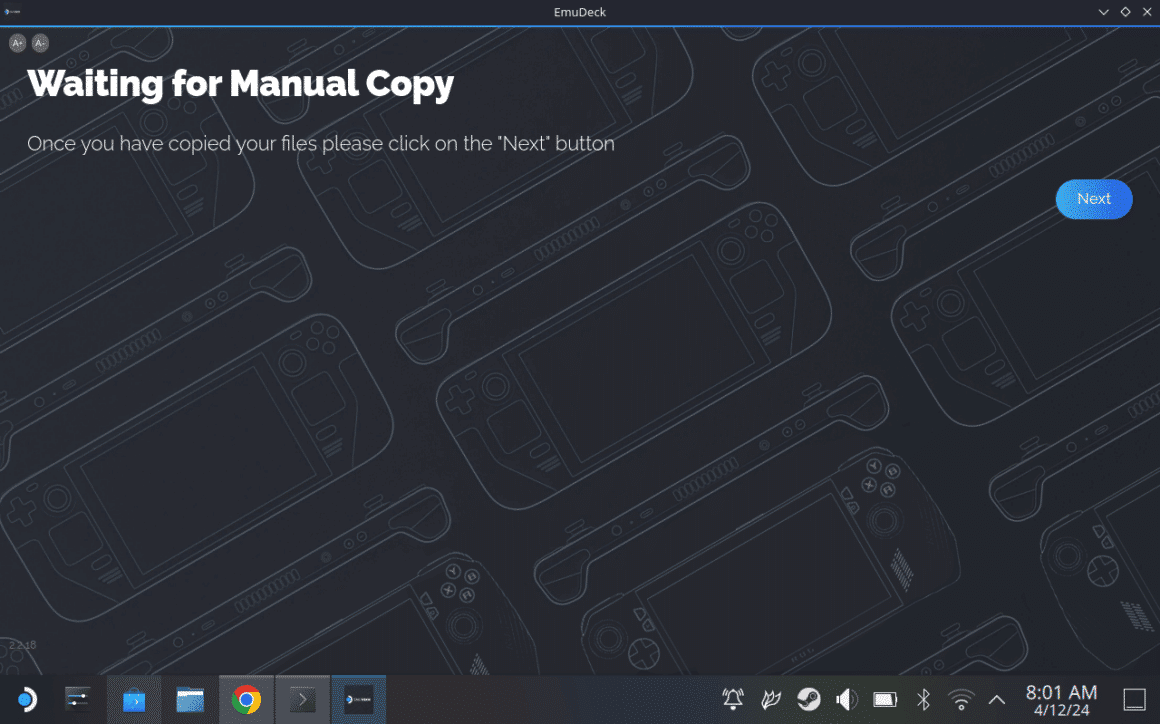This screenshot has height=724, width=1160.
Task: Open the audio volume tray control
Action: point(846,699)
